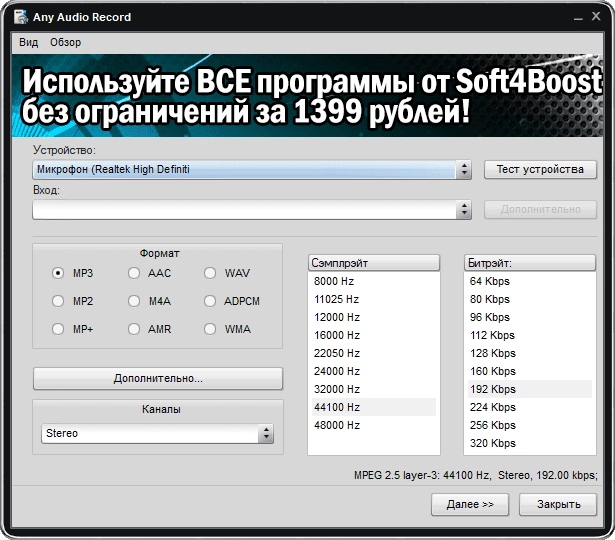Click the Далее >> button
Screen dimensions: 615x540
pyautogui.click(x=470, y=504)
